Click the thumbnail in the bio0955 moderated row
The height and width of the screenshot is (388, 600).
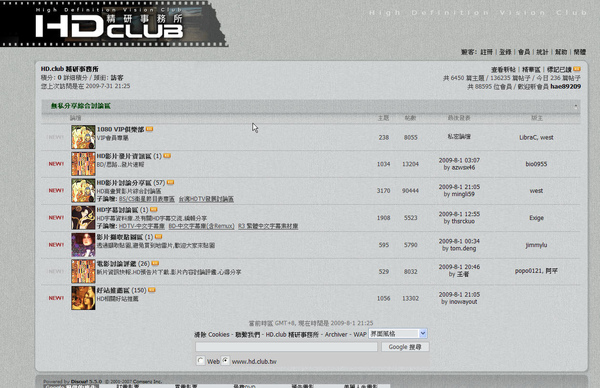pyautogui.click(x=83, y=164)
